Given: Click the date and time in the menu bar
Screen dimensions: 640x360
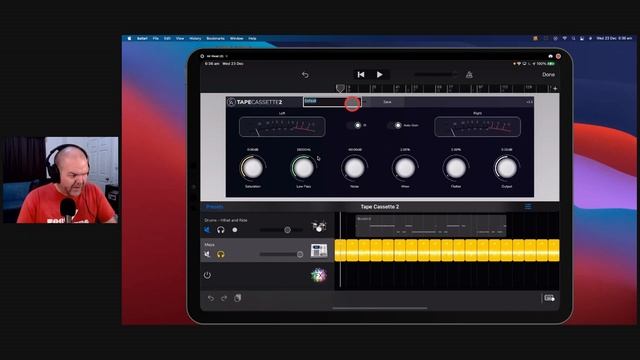Looking at the screenshot, I should (x=614, y=38).
